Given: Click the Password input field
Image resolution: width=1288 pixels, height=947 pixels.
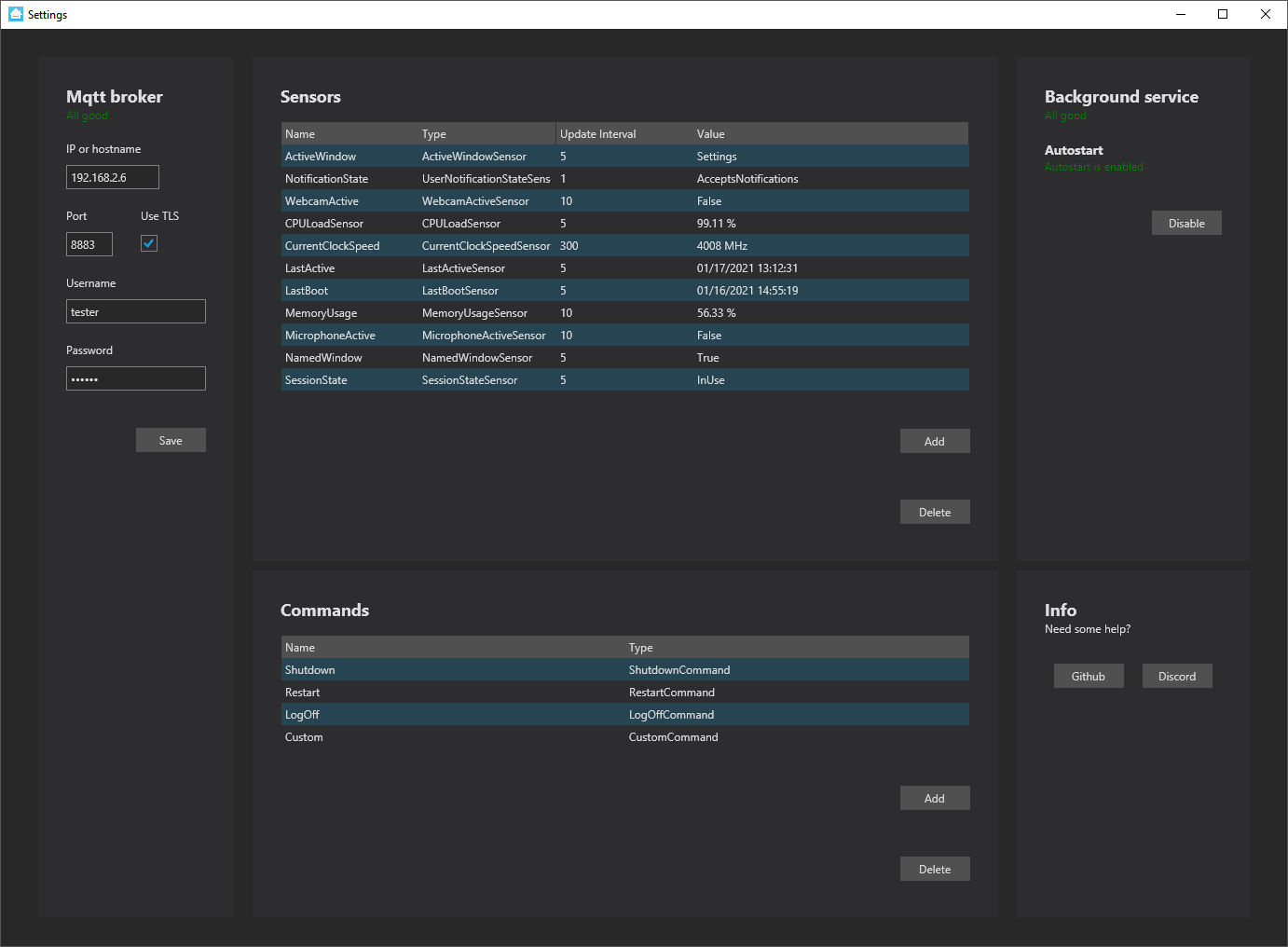Looking at the screenshot, I should coord(135,377).
